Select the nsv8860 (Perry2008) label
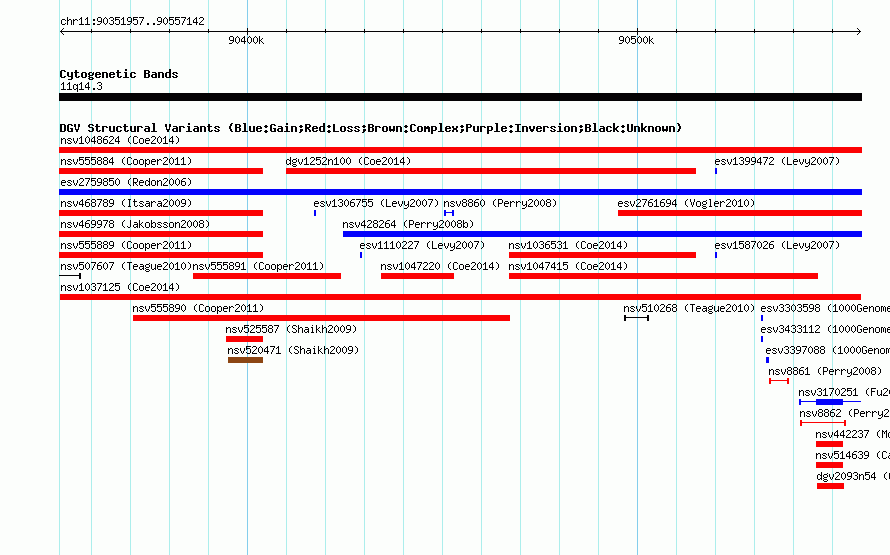The width and height of the screenshot is (890, 555). 500,204
